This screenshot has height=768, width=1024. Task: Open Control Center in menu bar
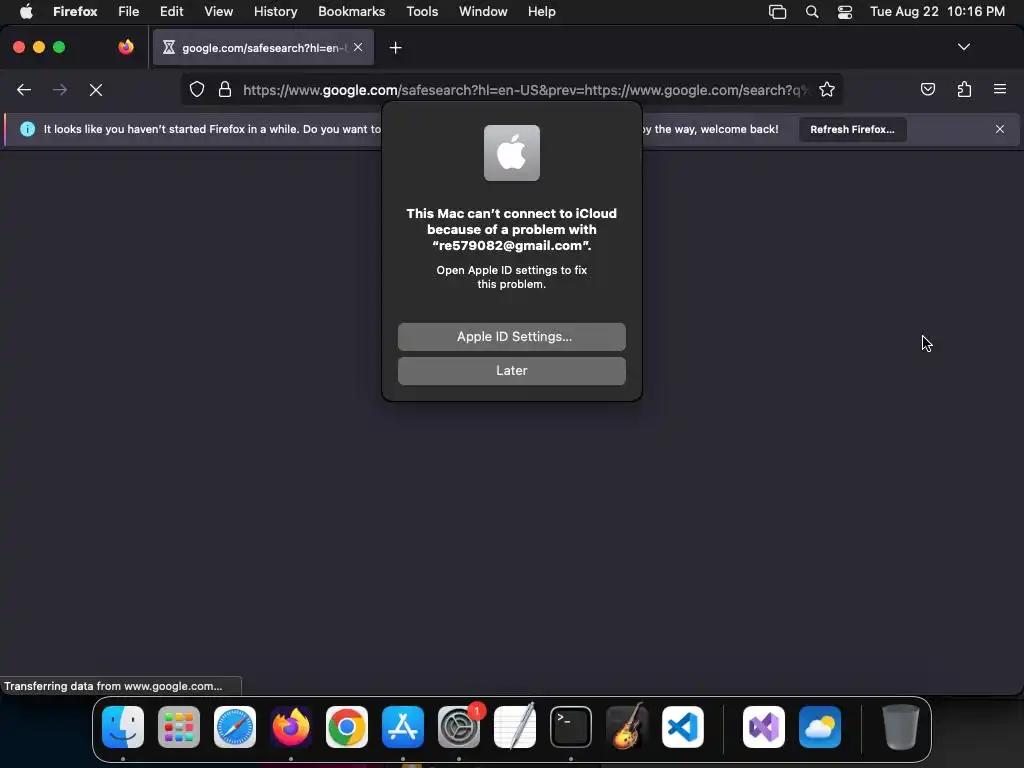tap(845, 12)
